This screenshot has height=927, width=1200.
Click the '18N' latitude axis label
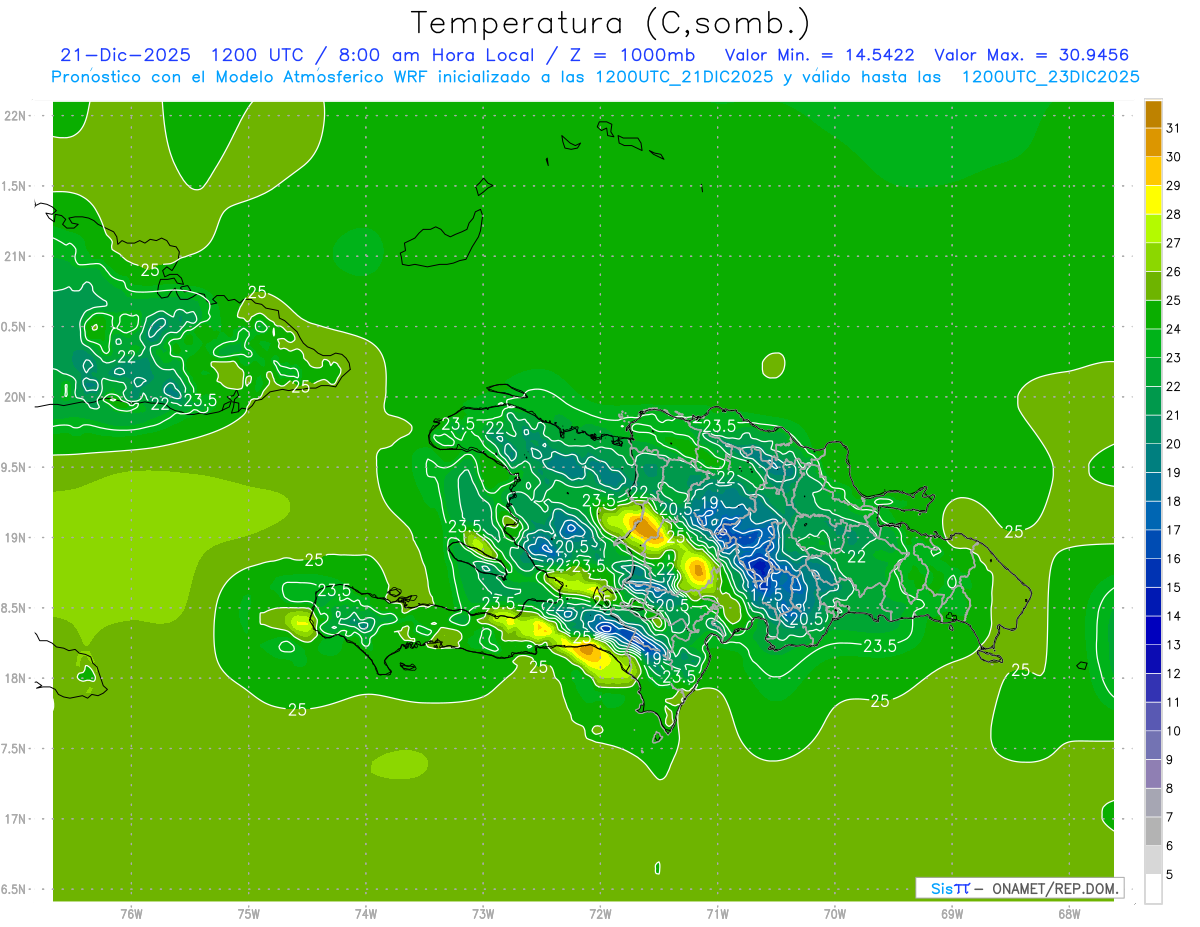click(15, 678)
